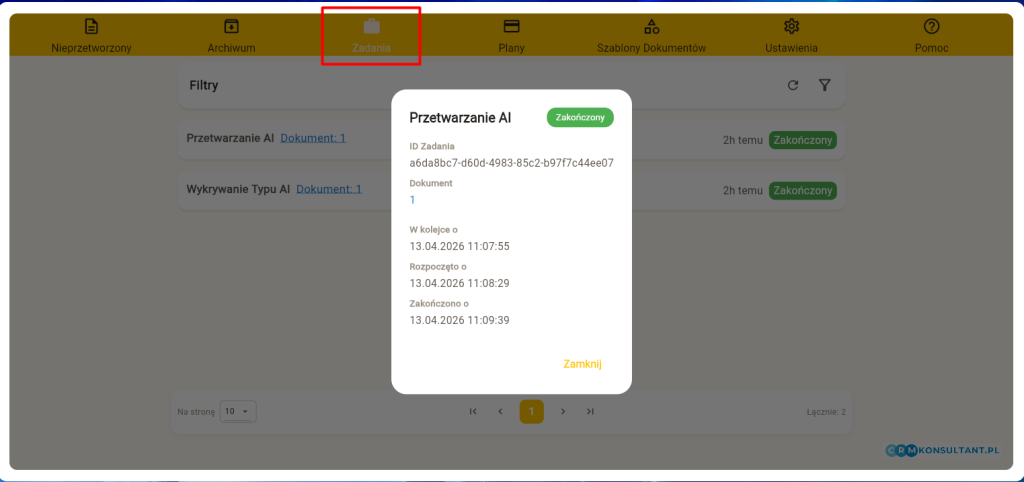Open Dokument: 1 link in Wykrywanie Typu AI row

(329, 189)
